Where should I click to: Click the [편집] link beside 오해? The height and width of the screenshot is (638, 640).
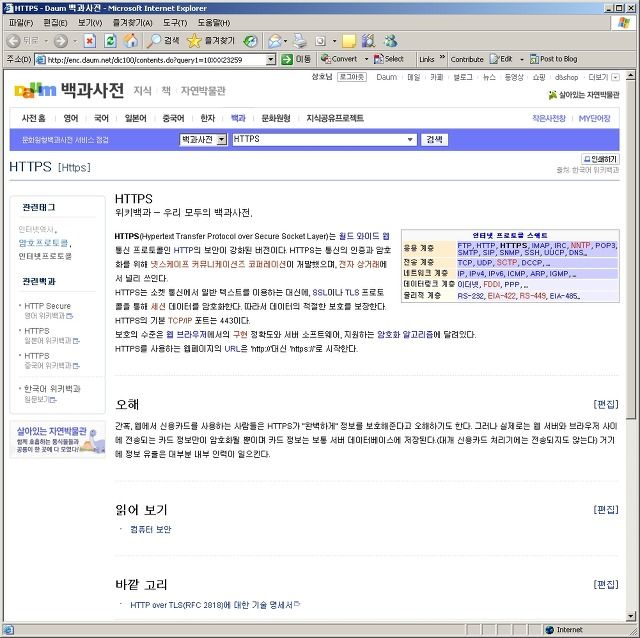click(606, 404)
